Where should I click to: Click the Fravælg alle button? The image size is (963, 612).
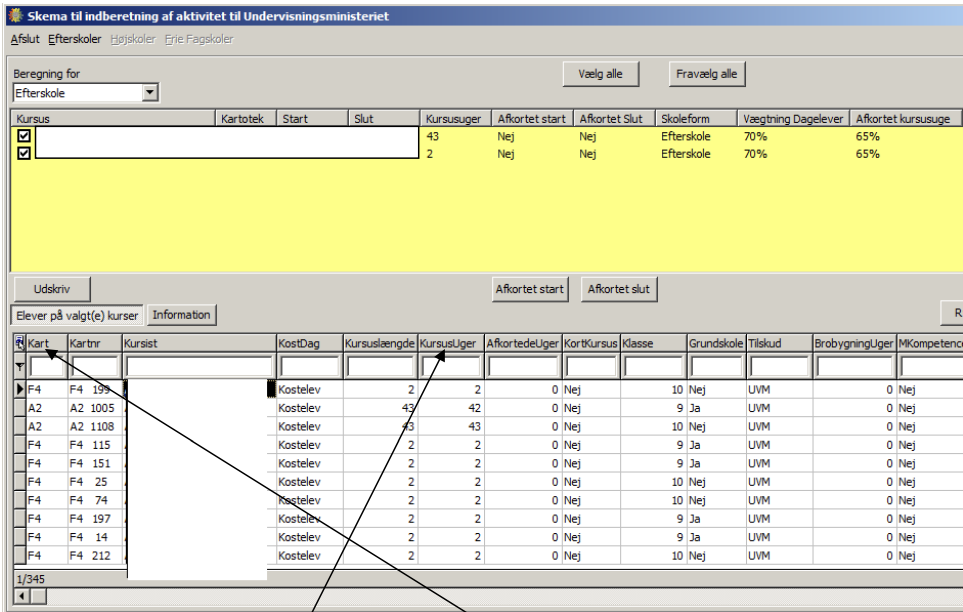coord(706,74)
